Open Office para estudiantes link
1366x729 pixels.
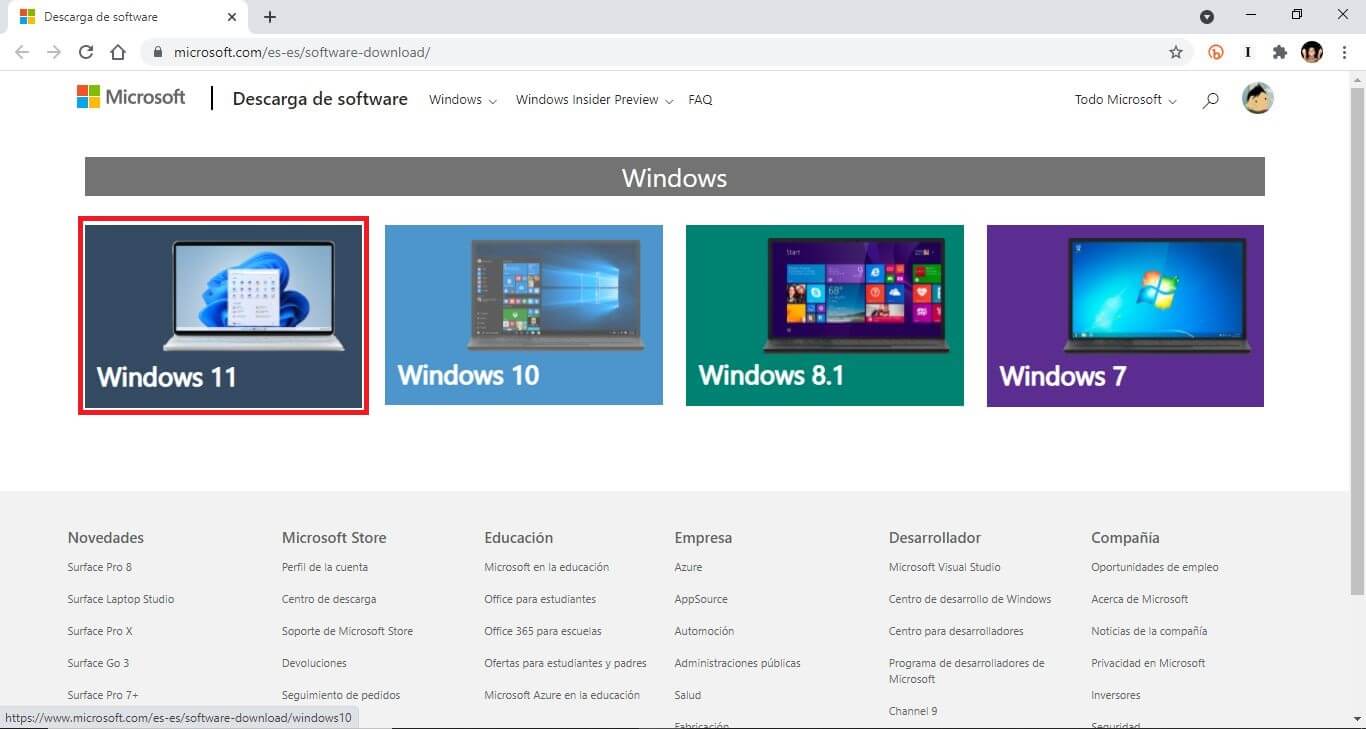(x=540, y=599)
